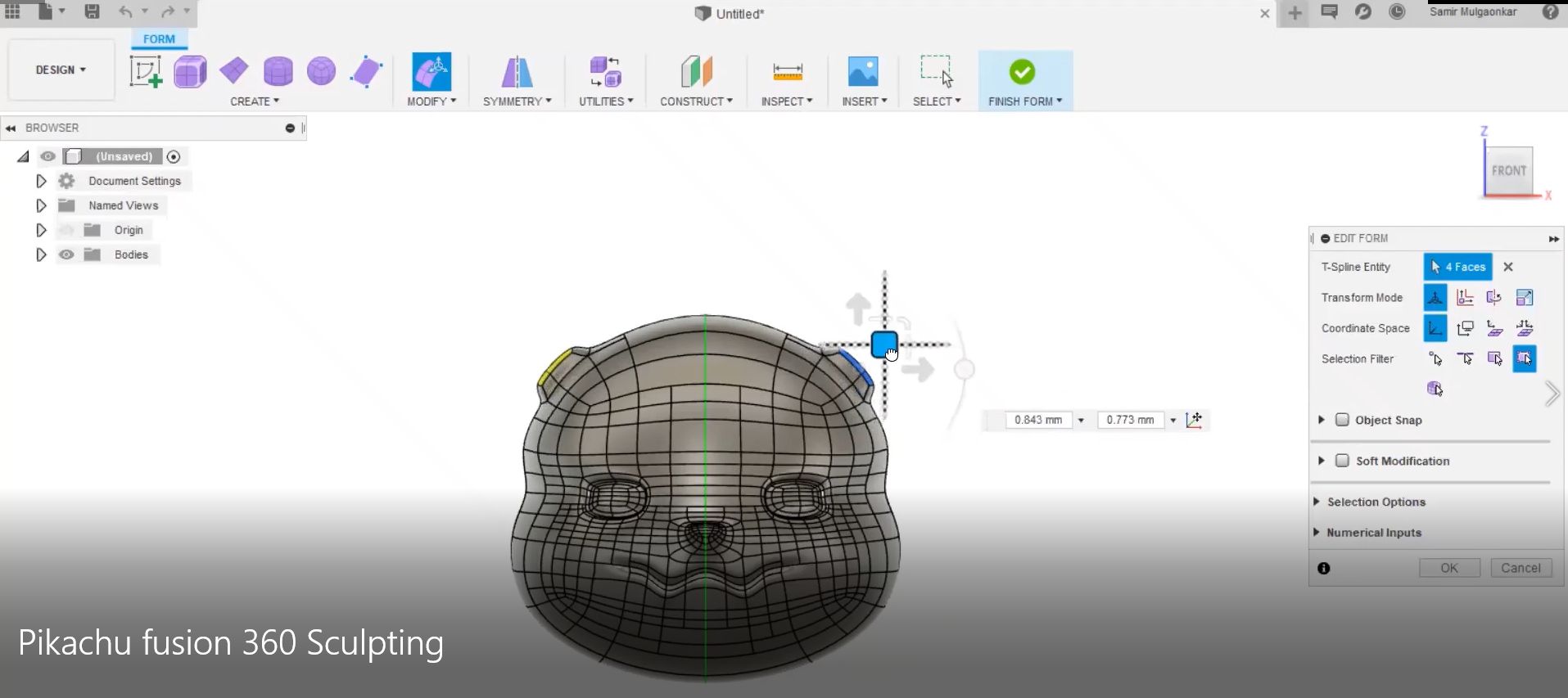Expand the Origin node
1568x698 pixels.
click(x=41, y=230)
